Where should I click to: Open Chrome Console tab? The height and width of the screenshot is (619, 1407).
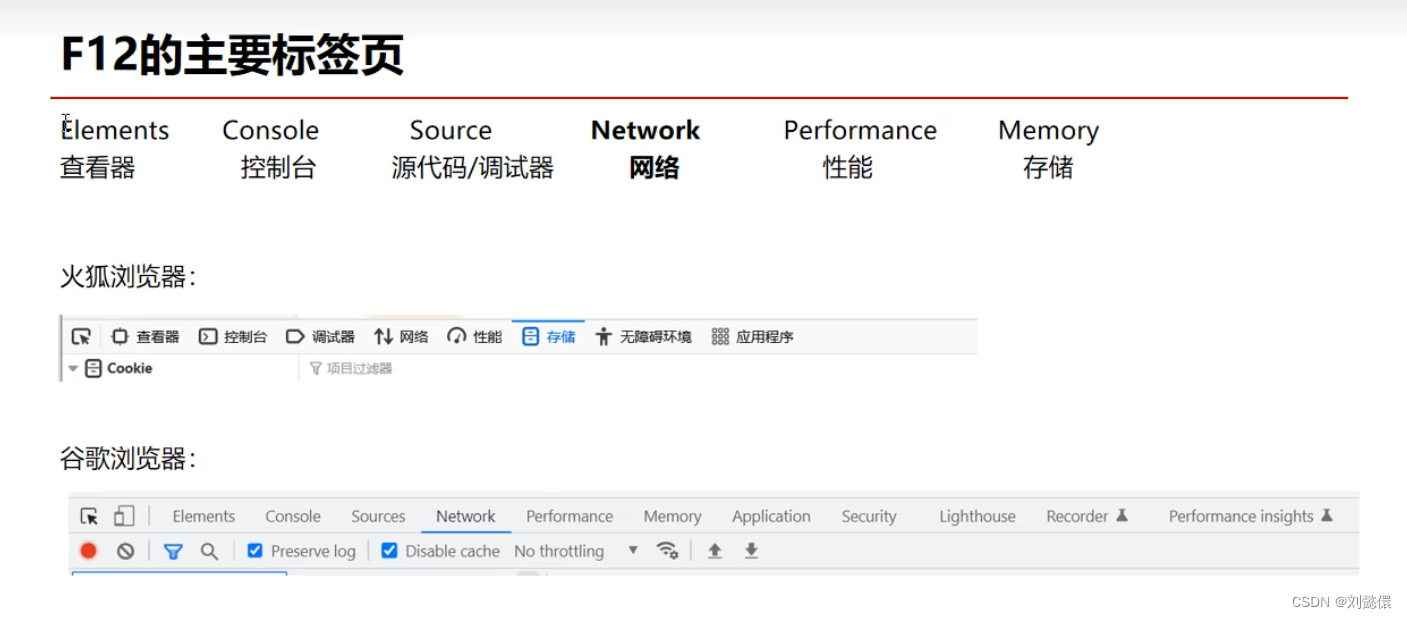point(293,517)
